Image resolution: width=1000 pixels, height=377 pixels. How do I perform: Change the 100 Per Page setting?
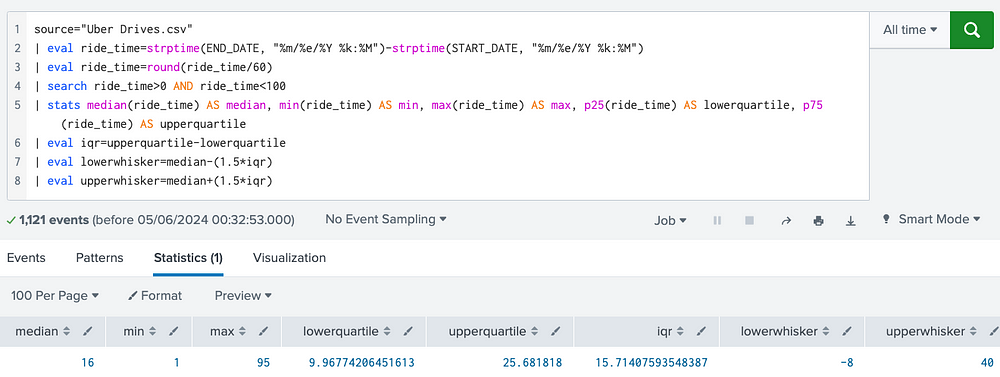(55, 296)
